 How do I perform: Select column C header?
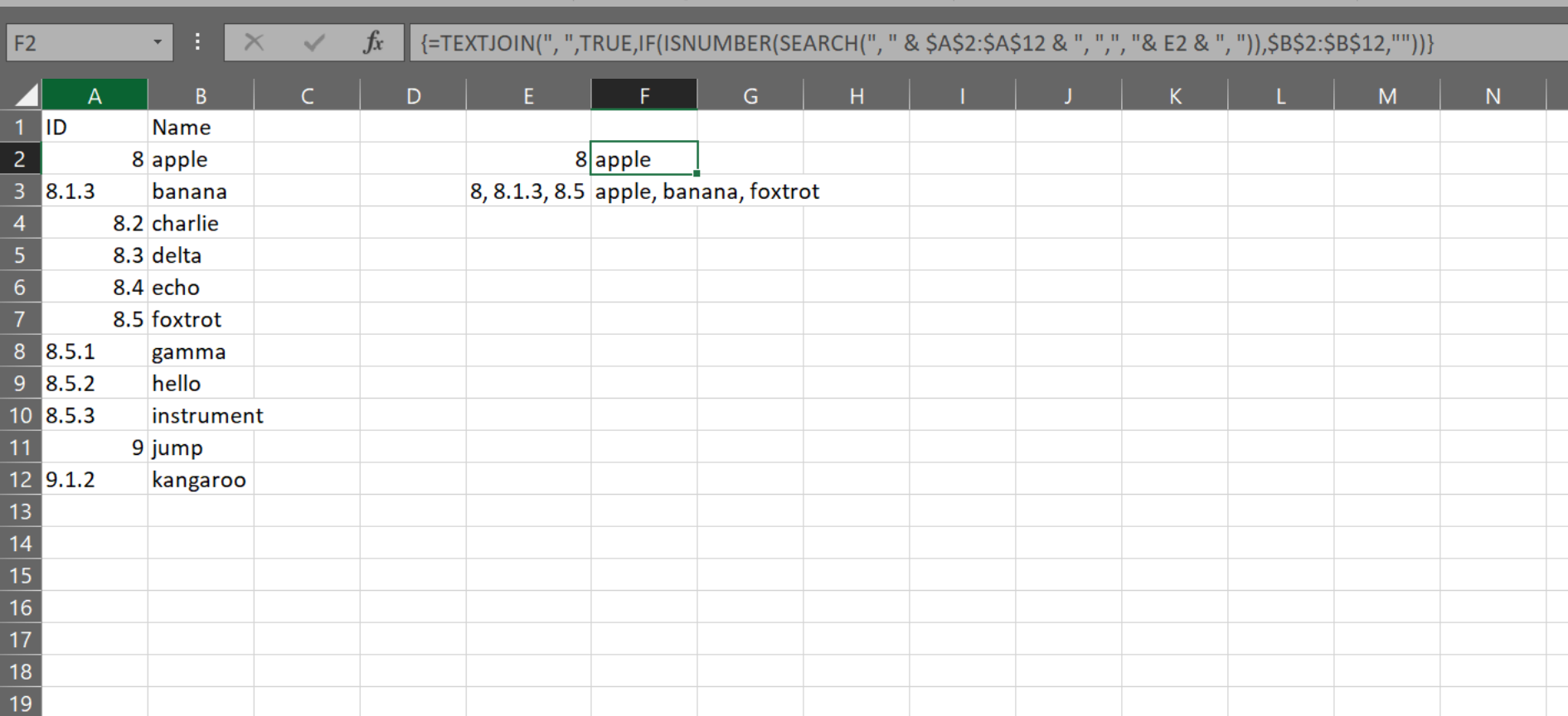pos(307,96)
